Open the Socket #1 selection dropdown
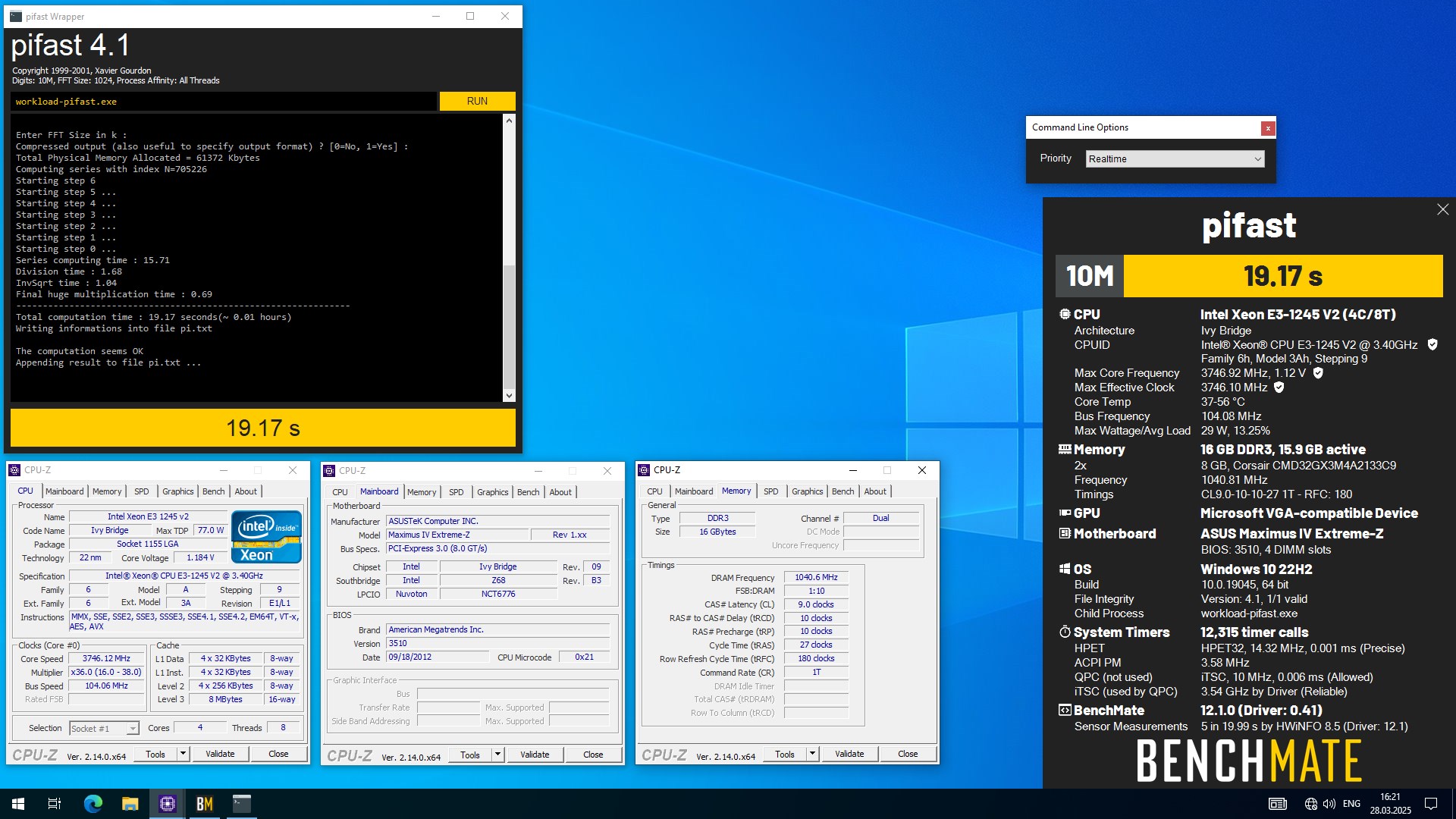This screenshot has height=819, width=1456. pyautogui.click(x=104, y=728)
